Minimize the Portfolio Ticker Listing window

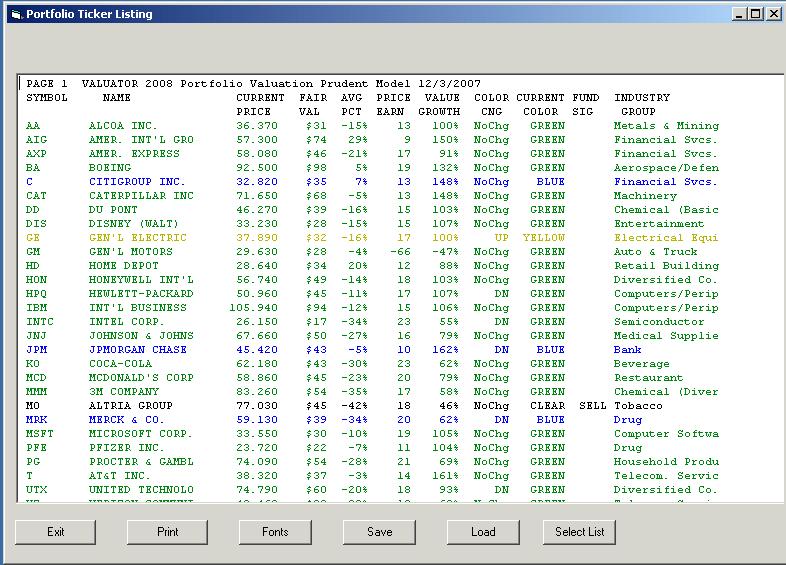point(739,14)
